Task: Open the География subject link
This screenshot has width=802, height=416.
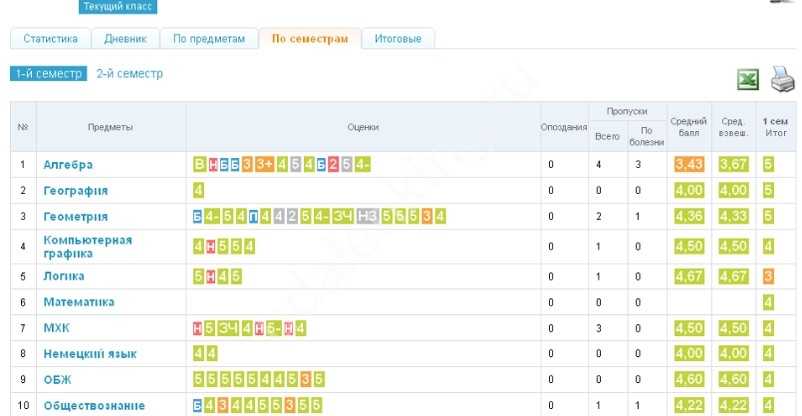Action: click(75, 190)
